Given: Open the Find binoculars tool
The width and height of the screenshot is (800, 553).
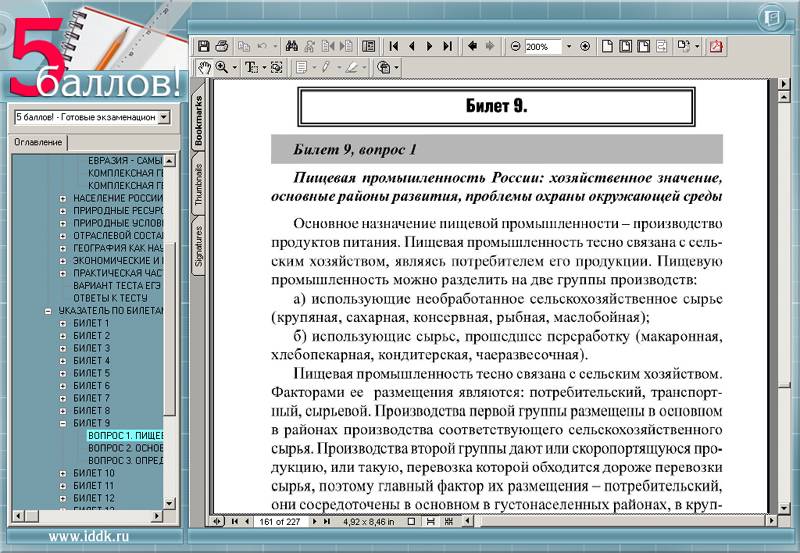Looking at the screenshot, I should click(291, 46).
